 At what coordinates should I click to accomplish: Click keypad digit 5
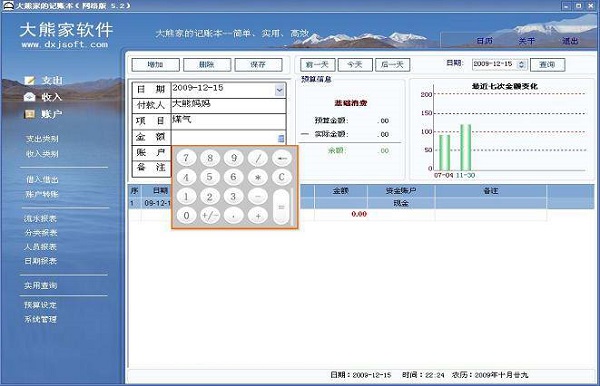(x=210, y=177)
